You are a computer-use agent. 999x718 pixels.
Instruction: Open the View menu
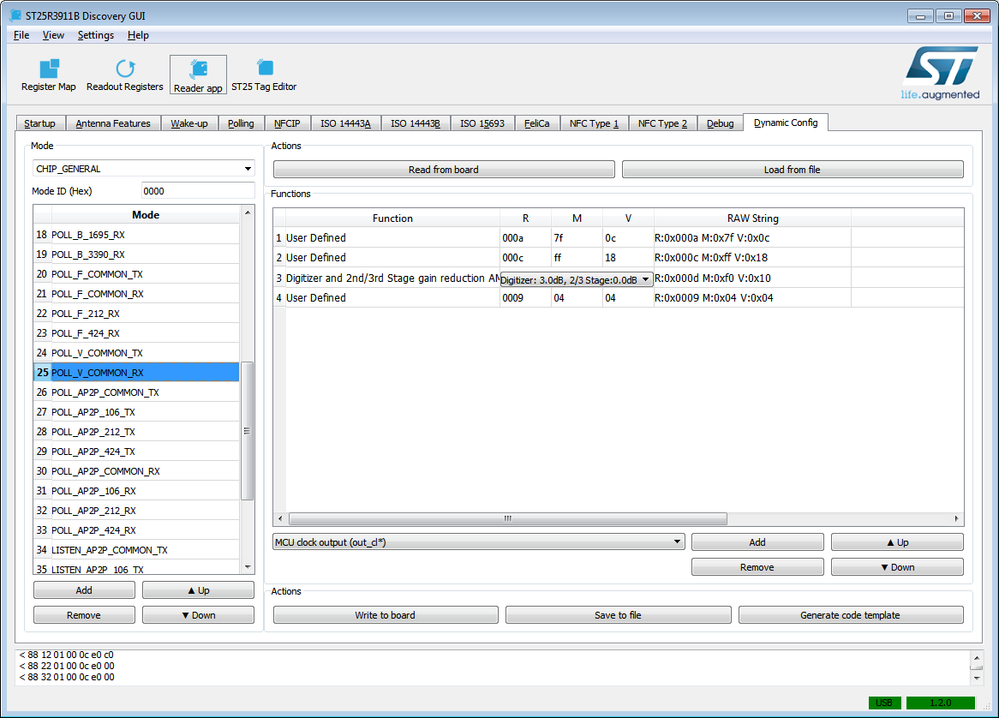coord(53,35)
